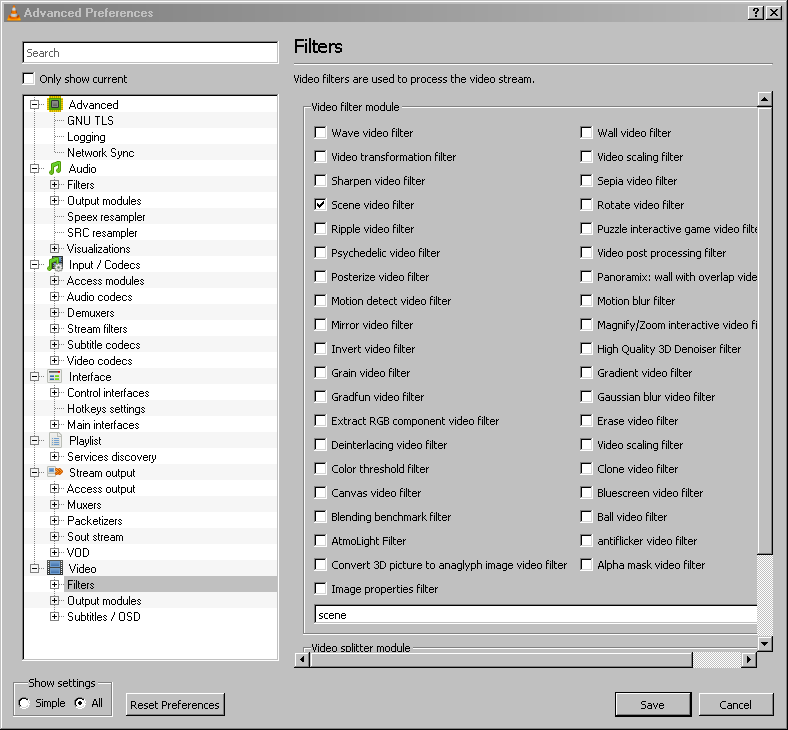
Task: Enable Deinterlacing video filter
Action: (x=320, y=445)
